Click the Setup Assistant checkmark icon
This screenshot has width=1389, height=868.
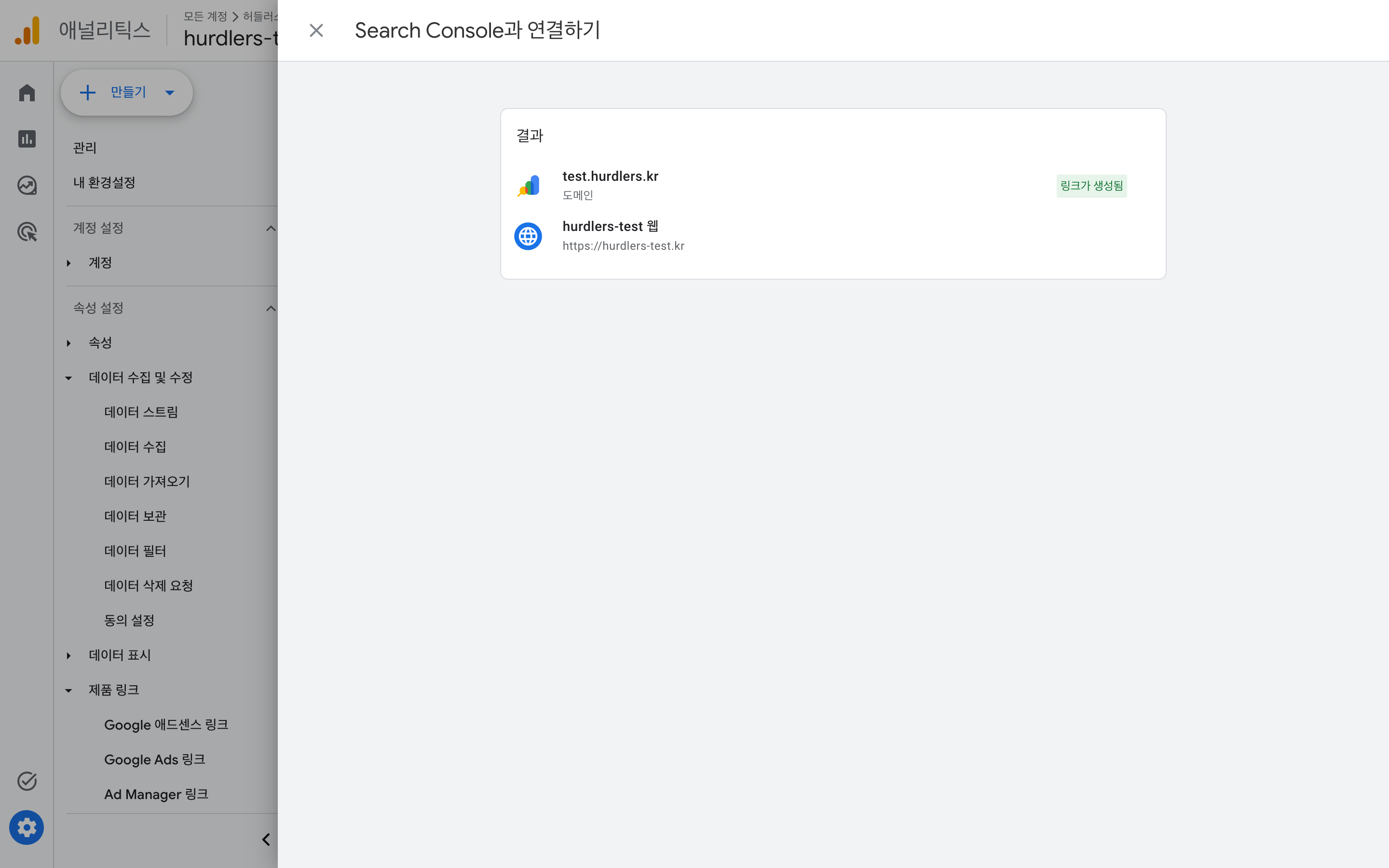pyautogui.click(x=27, y=781)
